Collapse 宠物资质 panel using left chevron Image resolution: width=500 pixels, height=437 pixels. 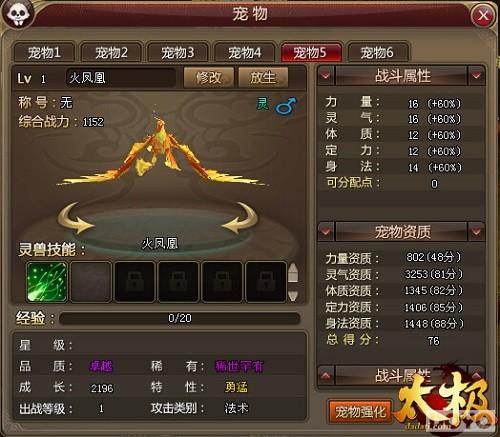[x=326, y=232]
